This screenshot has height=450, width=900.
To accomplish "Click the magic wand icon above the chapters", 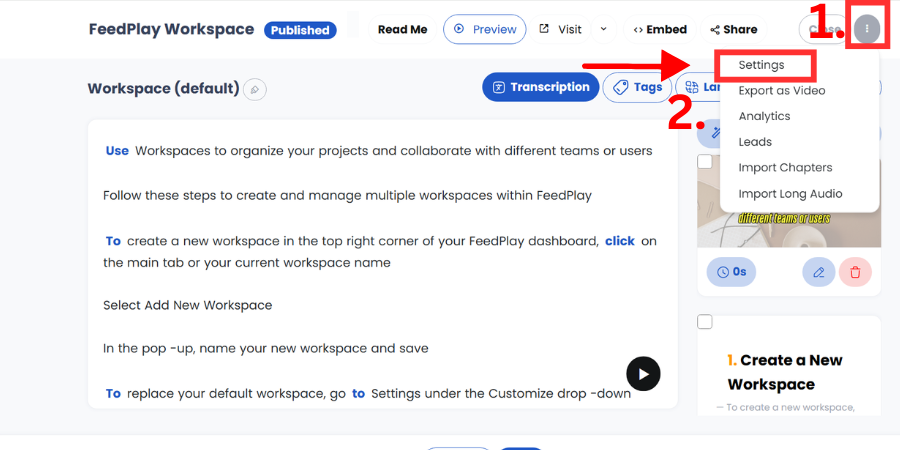I will coord(716,133).
